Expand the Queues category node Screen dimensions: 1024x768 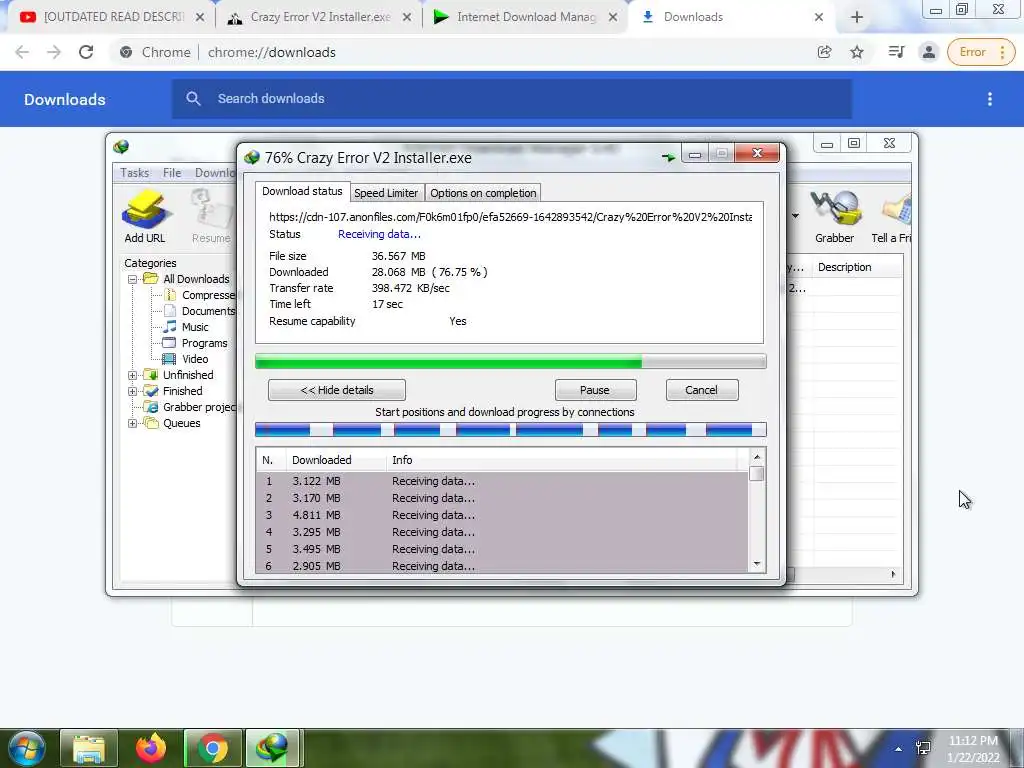[132, 423]
